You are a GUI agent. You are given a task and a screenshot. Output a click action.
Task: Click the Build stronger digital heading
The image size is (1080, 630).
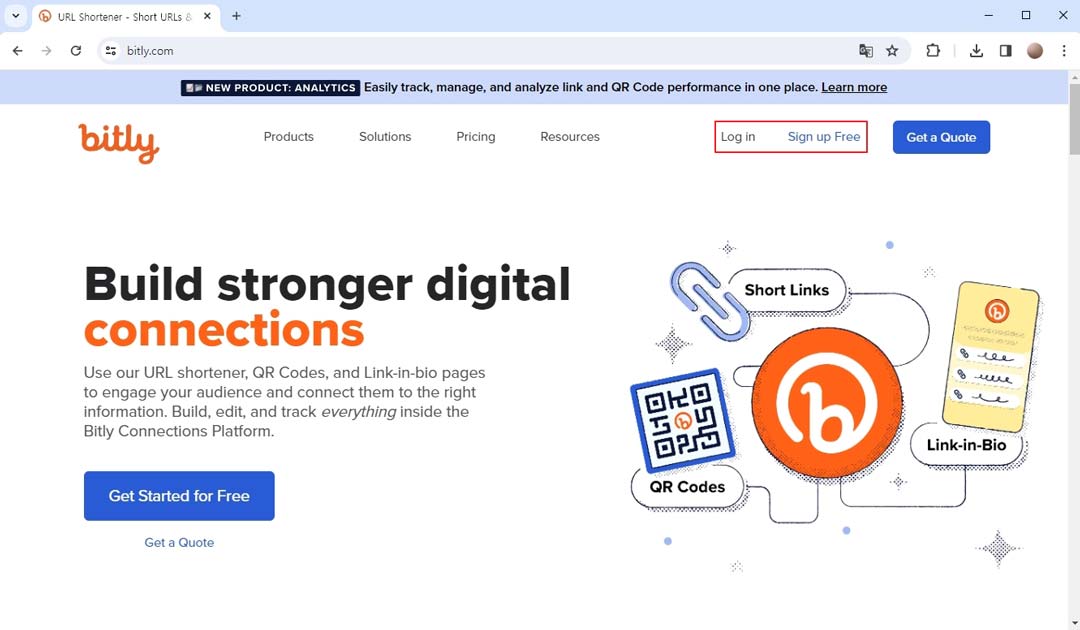[327, 284]
